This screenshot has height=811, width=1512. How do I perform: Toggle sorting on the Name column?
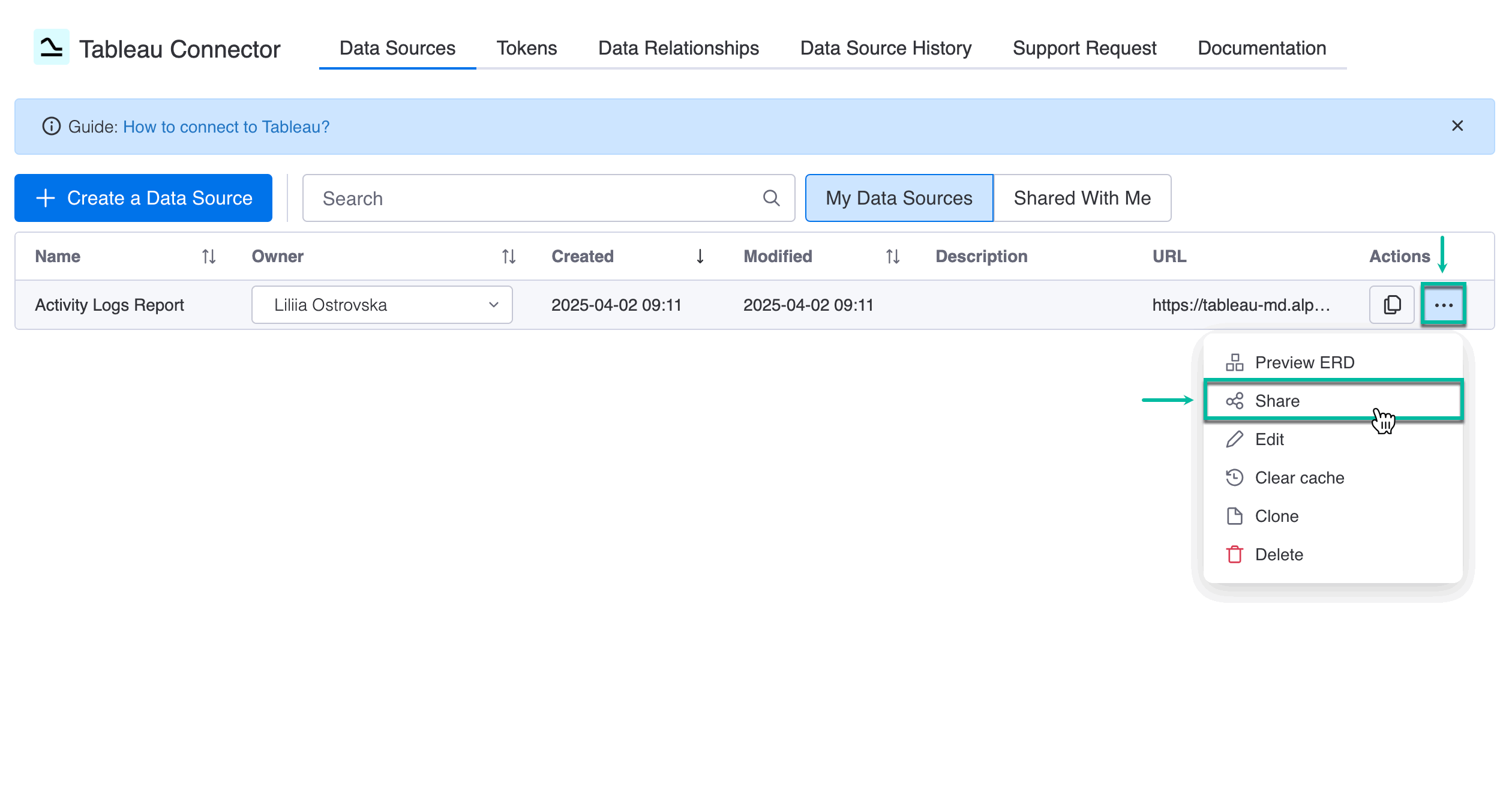coord(209,256)
